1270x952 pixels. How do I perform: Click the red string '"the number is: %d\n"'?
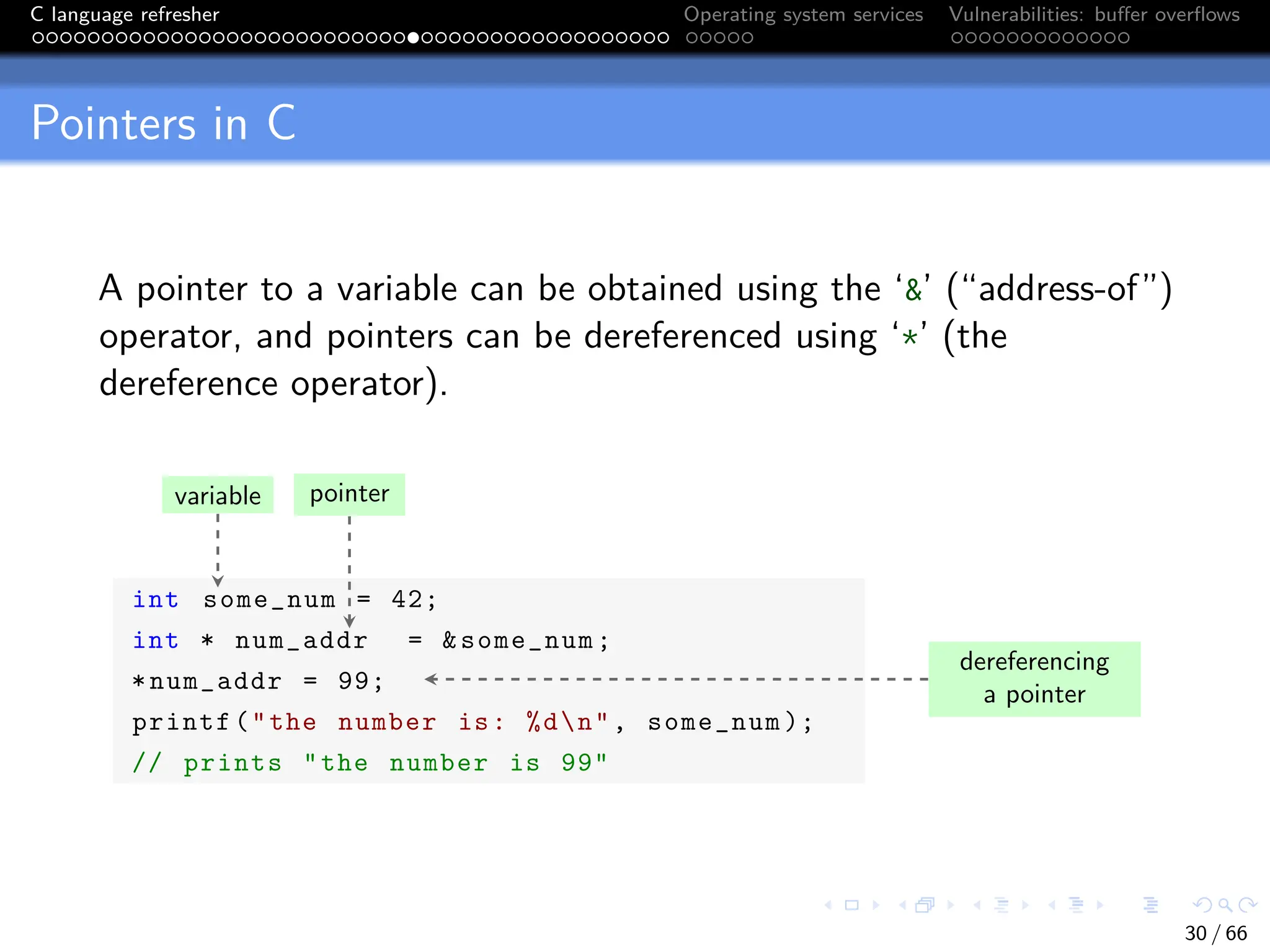pyautogui.click(x=430, y=723)
